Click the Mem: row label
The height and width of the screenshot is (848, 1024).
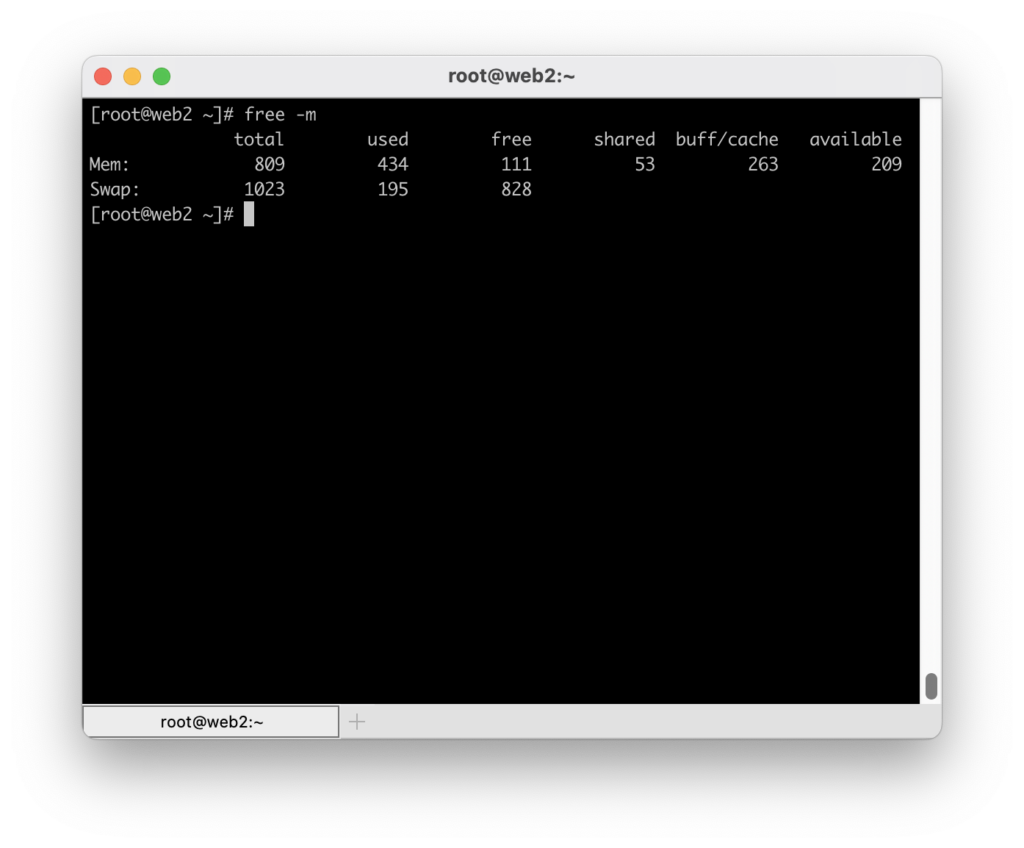[108, 164]
